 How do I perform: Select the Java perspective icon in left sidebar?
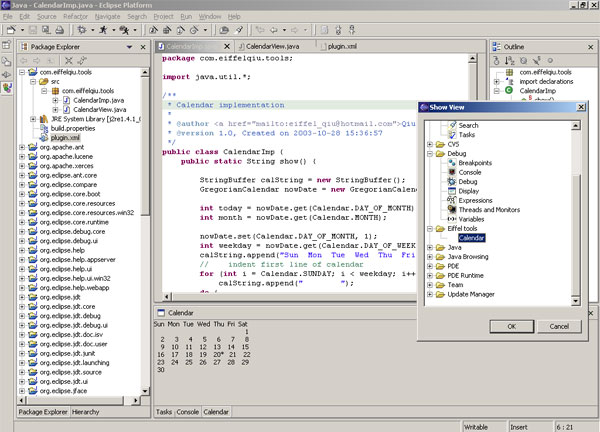coord(7,88)
